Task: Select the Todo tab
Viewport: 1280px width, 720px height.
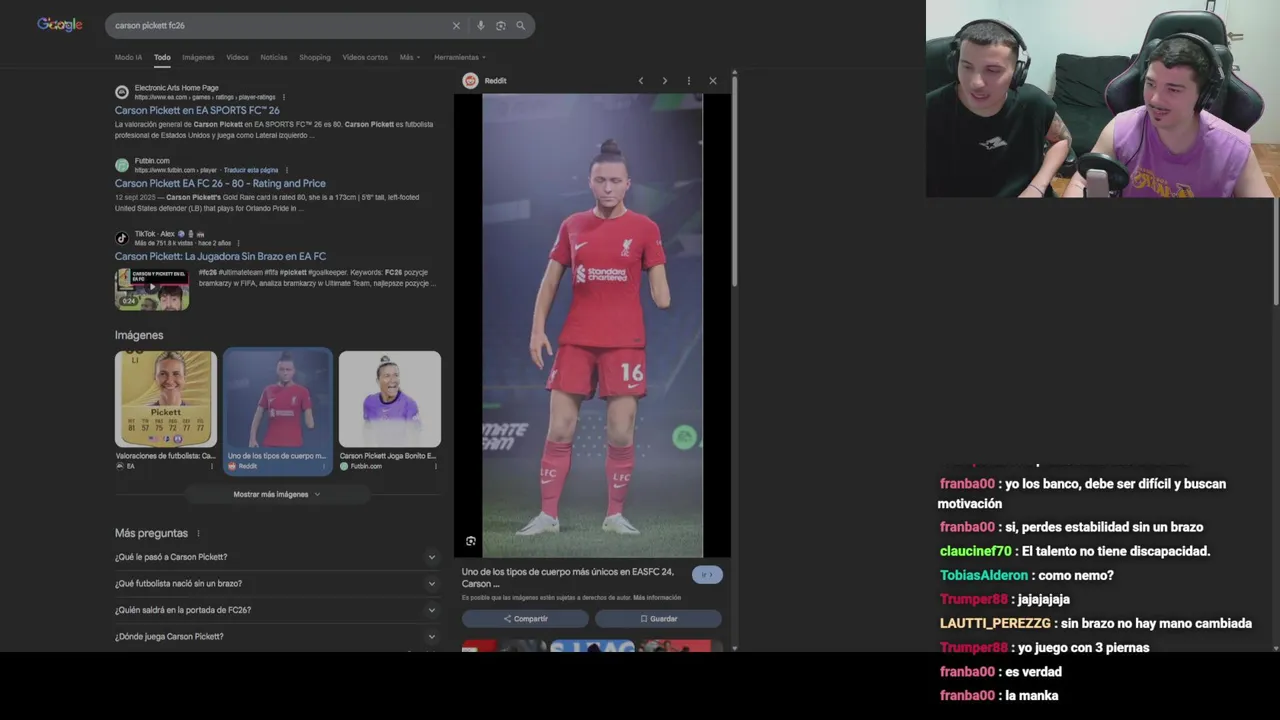Action: 162,57
